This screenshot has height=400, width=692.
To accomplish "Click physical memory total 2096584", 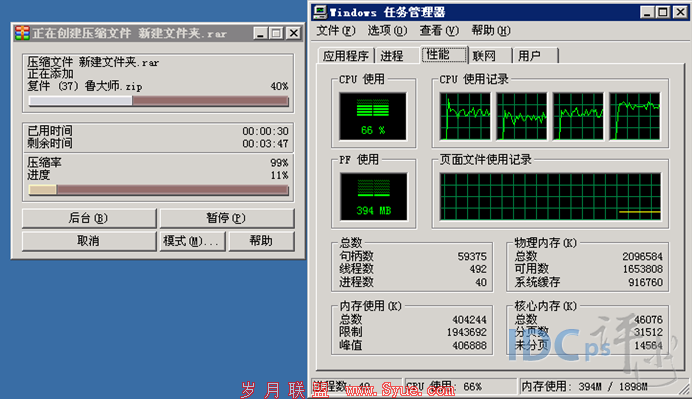I will (643, 257).
